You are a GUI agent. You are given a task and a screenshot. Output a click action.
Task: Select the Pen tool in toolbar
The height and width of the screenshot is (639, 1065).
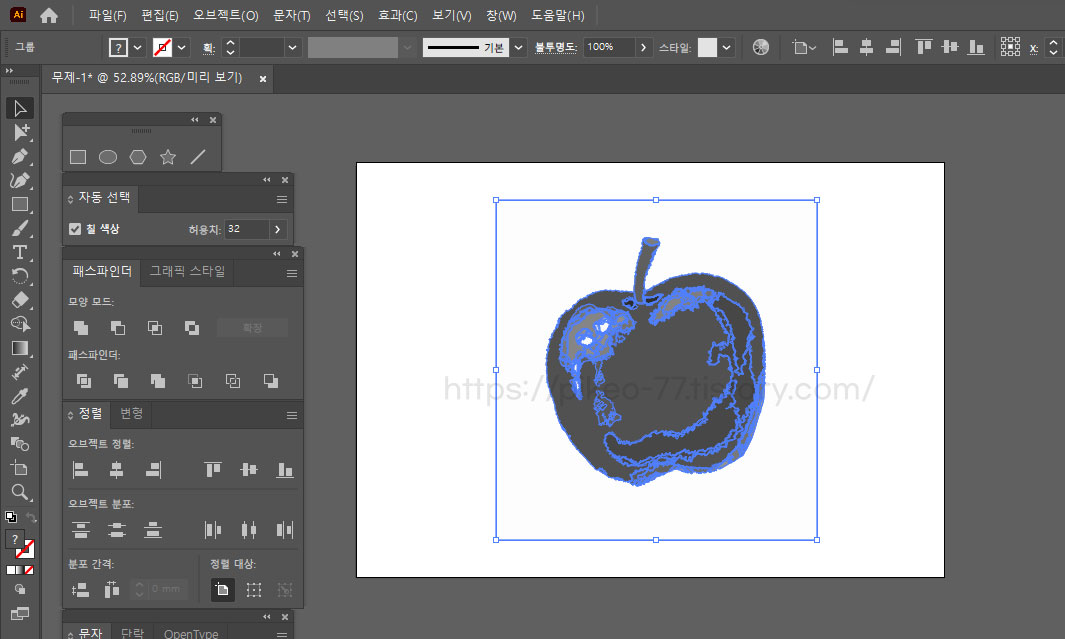(x=20, y=156)
